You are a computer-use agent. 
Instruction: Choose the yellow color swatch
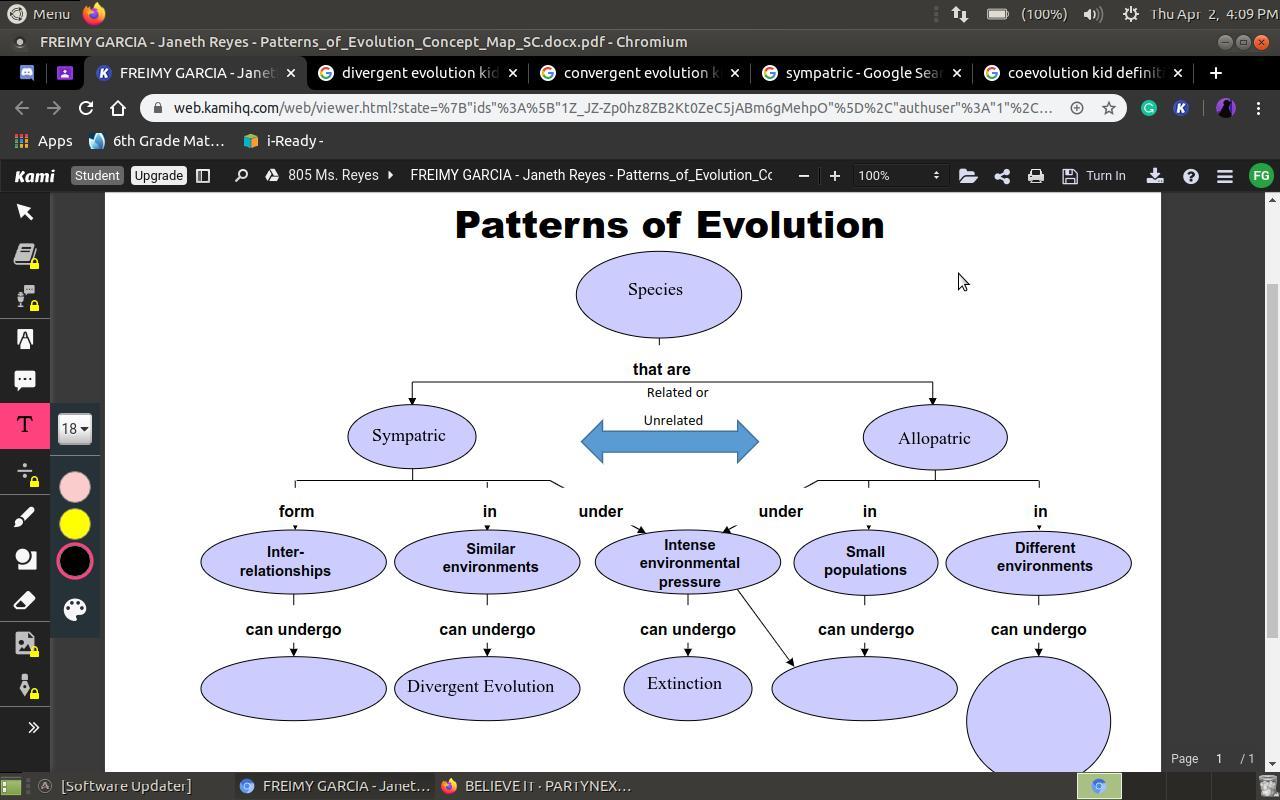click(75, 524)
